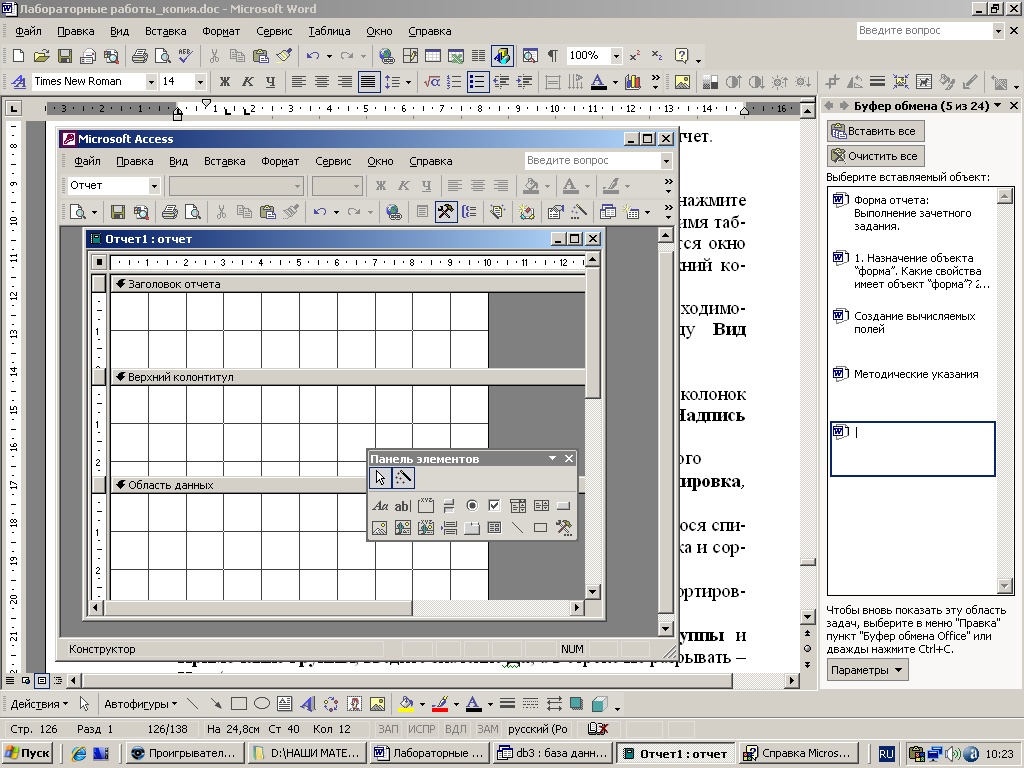Select Check Box tool in Панель элементов

494,505
